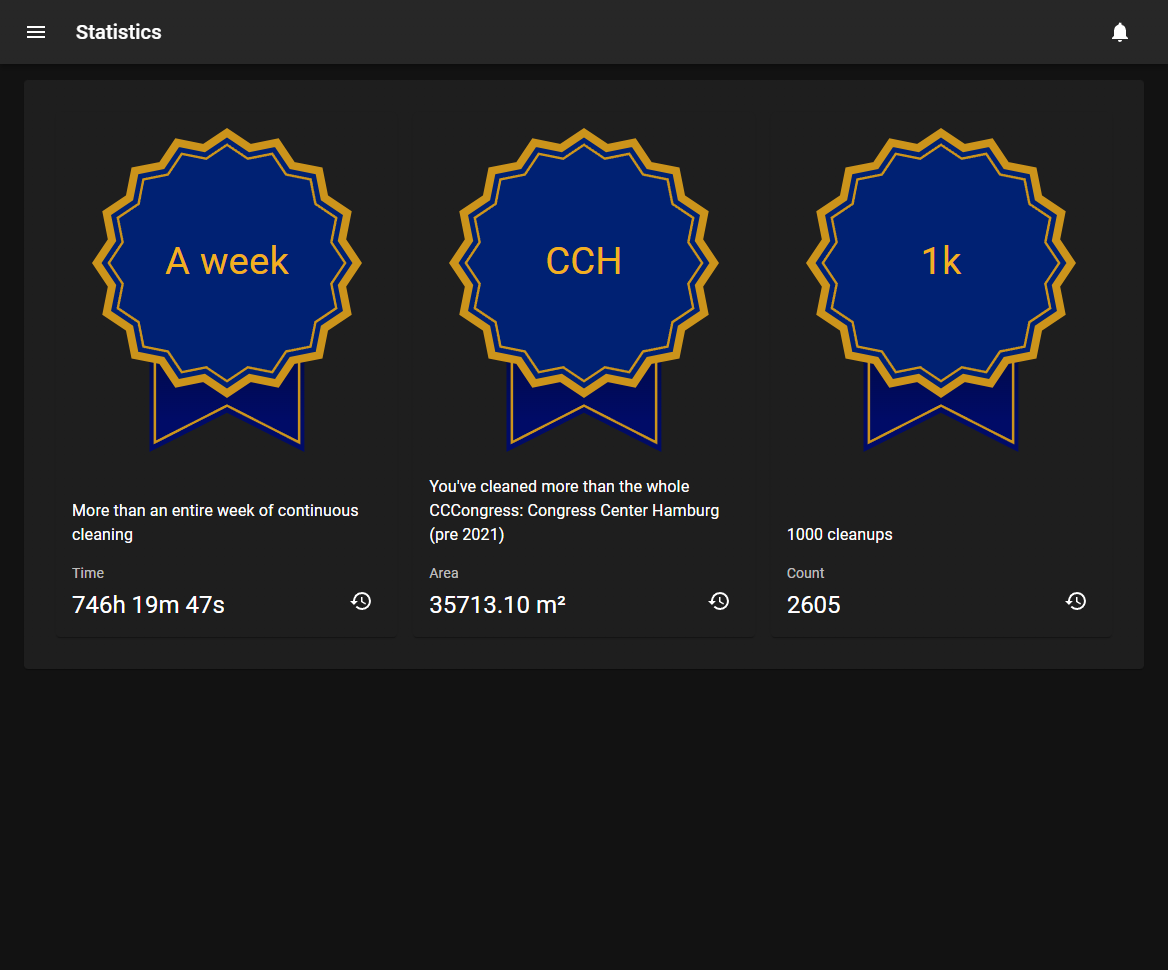Click the '1k' achievement badge

click(x=941, y=290)
